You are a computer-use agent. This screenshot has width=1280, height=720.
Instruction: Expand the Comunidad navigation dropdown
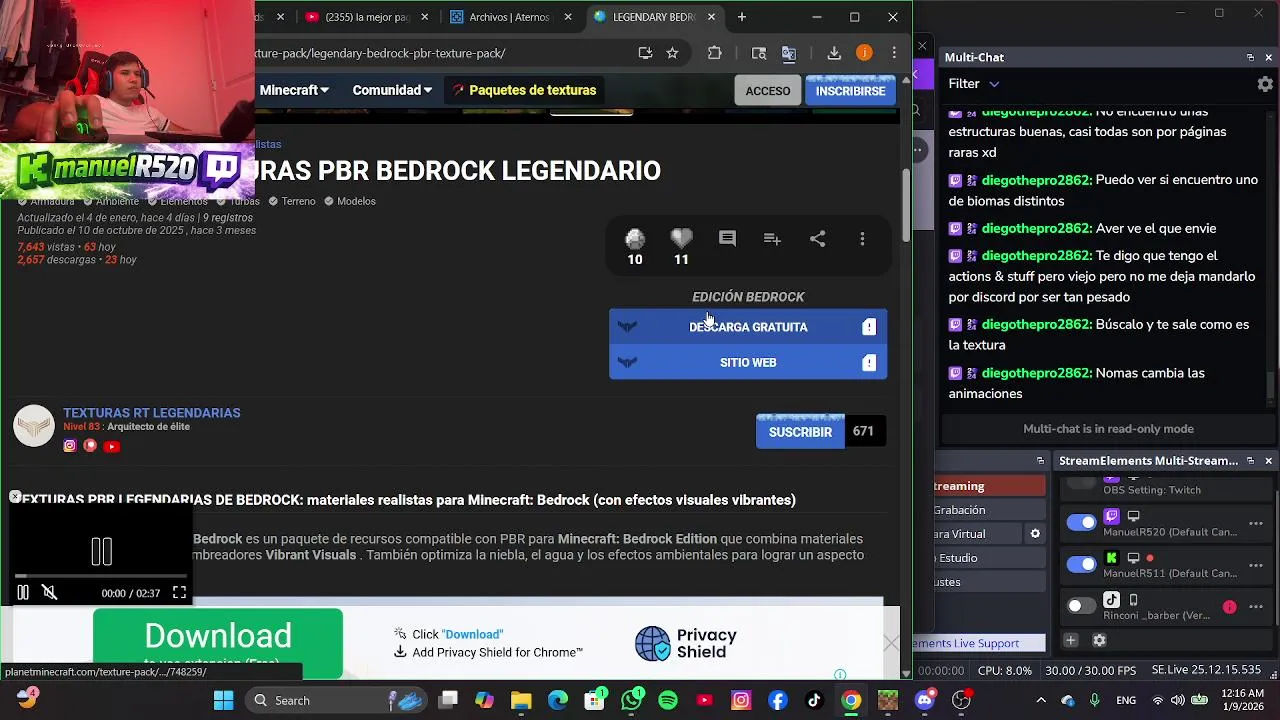tap(392, 90)
